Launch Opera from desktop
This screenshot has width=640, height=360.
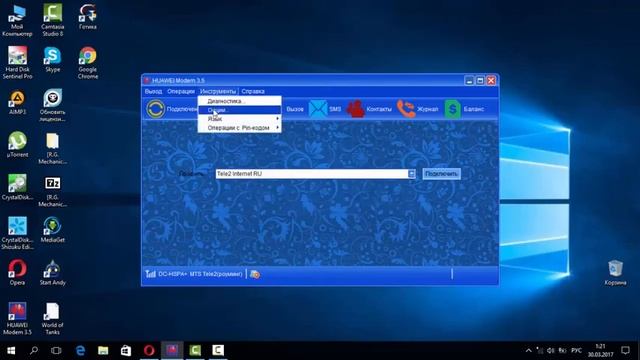pos(17,272)
